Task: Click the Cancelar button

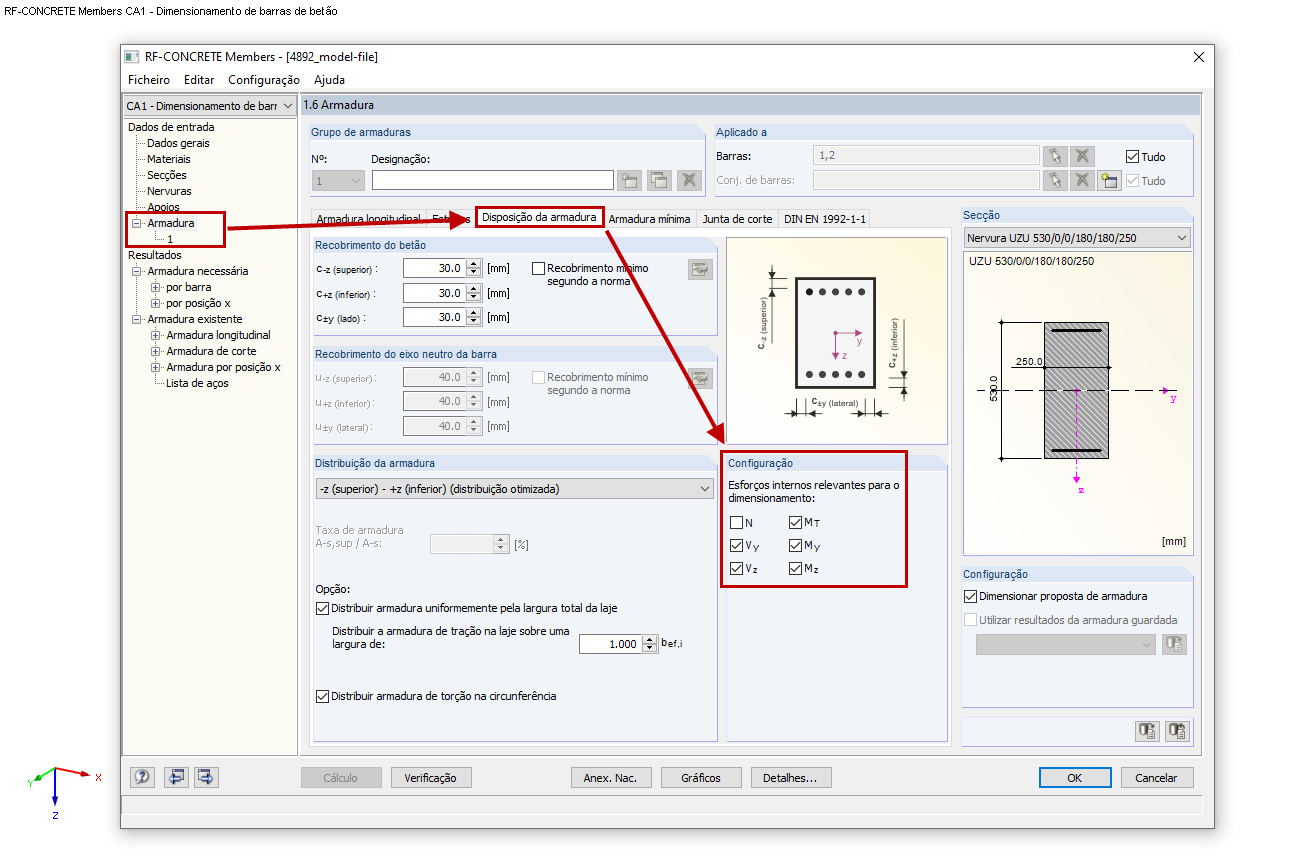Action: point(1157,778)
